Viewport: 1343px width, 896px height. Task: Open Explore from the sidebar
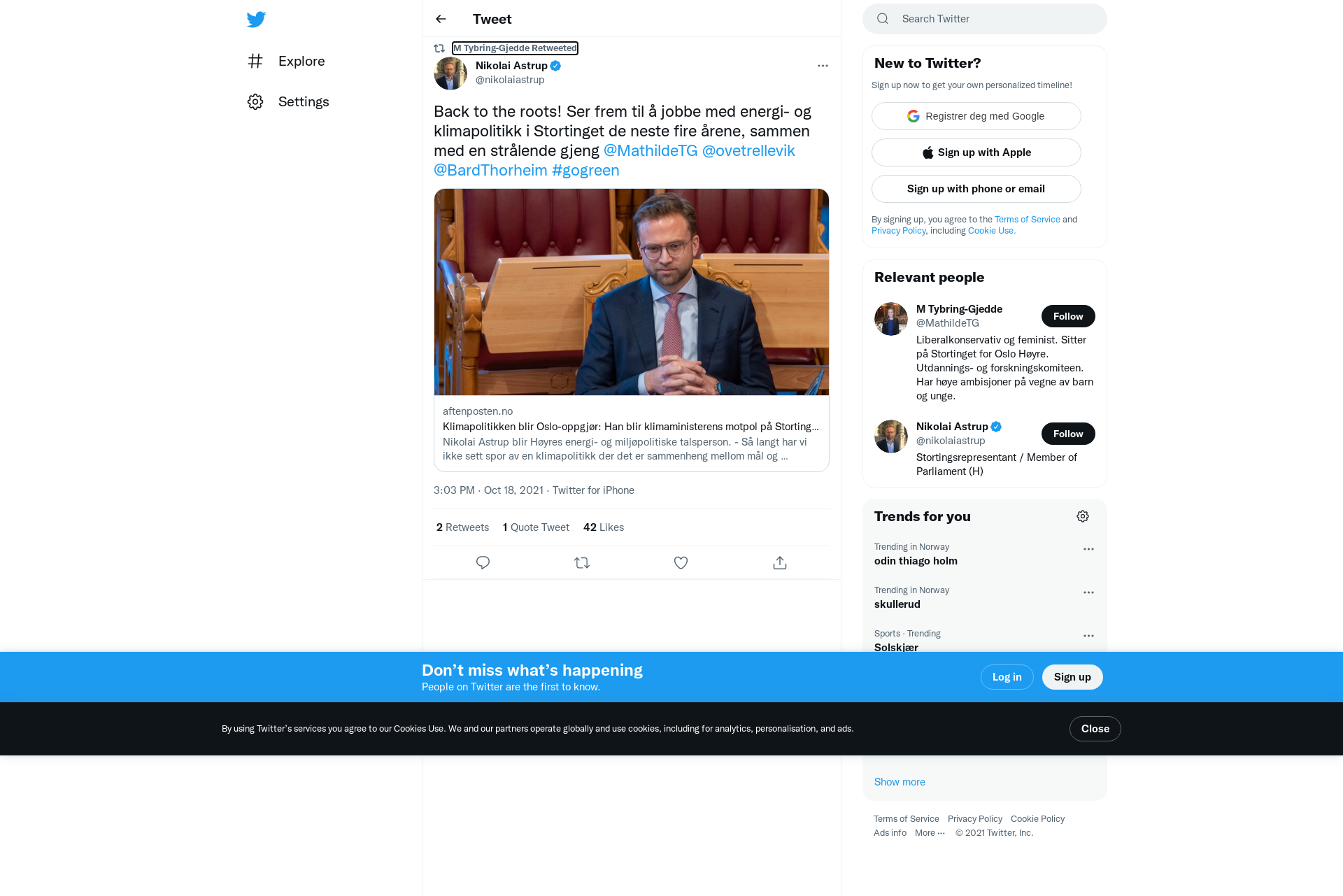tap(287, 61)
